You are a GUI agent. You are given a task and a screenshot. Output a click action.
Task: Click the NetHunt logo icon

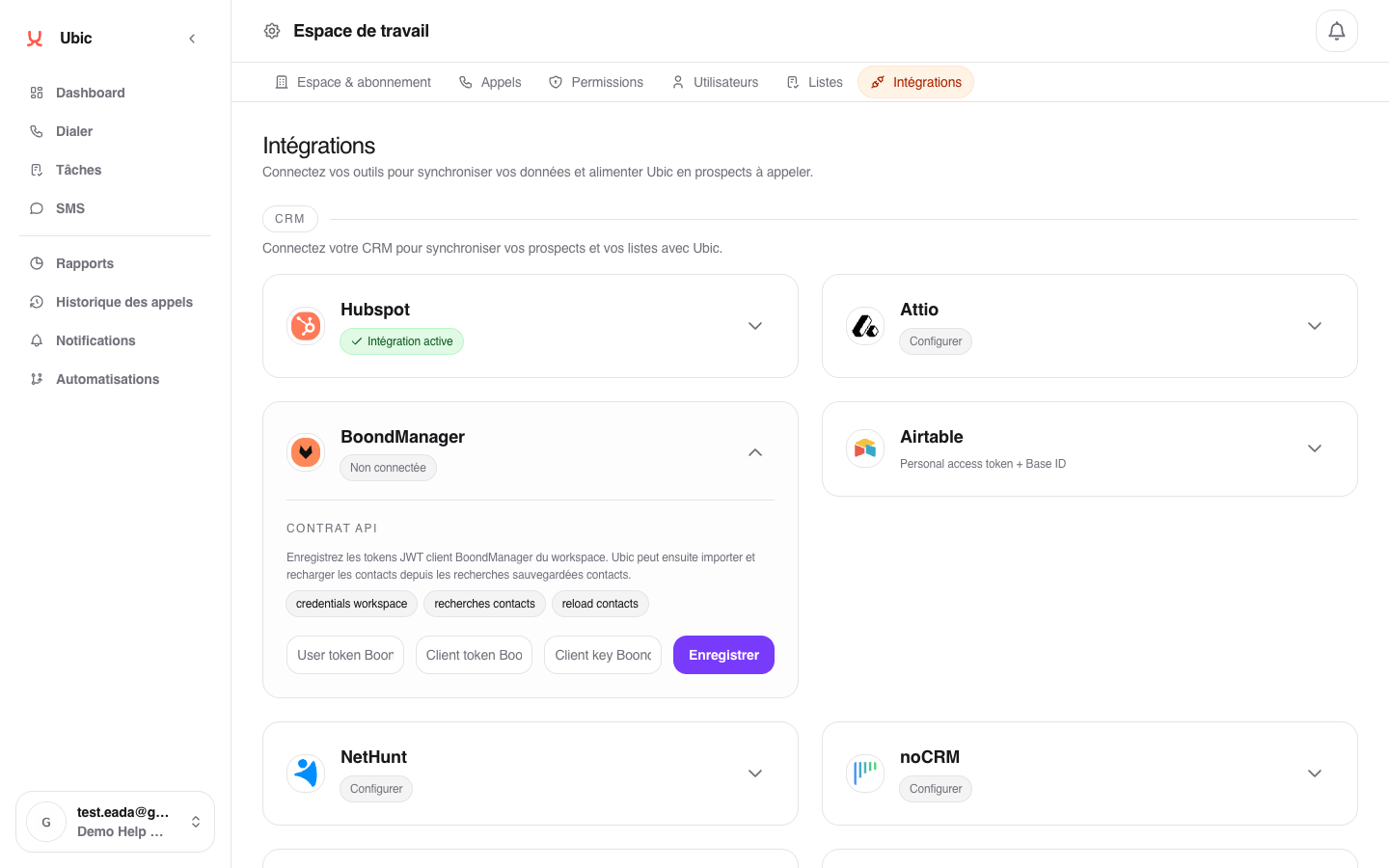click(306, 773)
